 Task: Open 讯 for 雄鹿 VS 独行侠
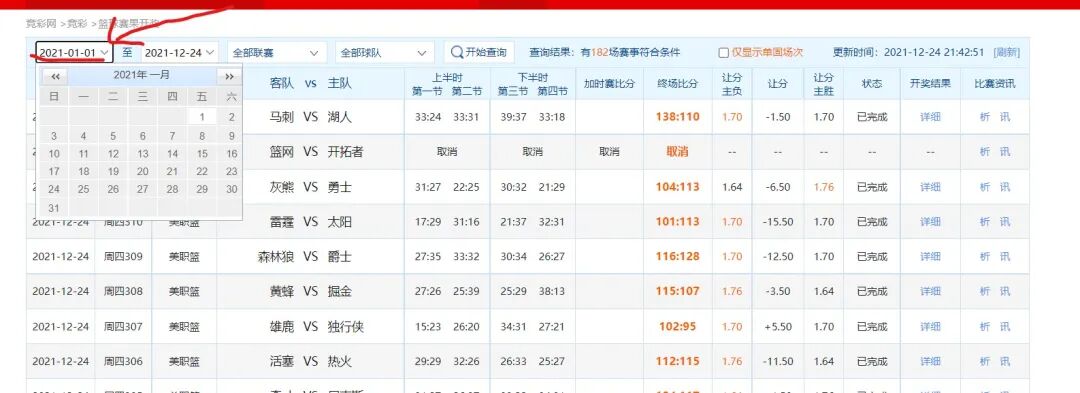1005,326
